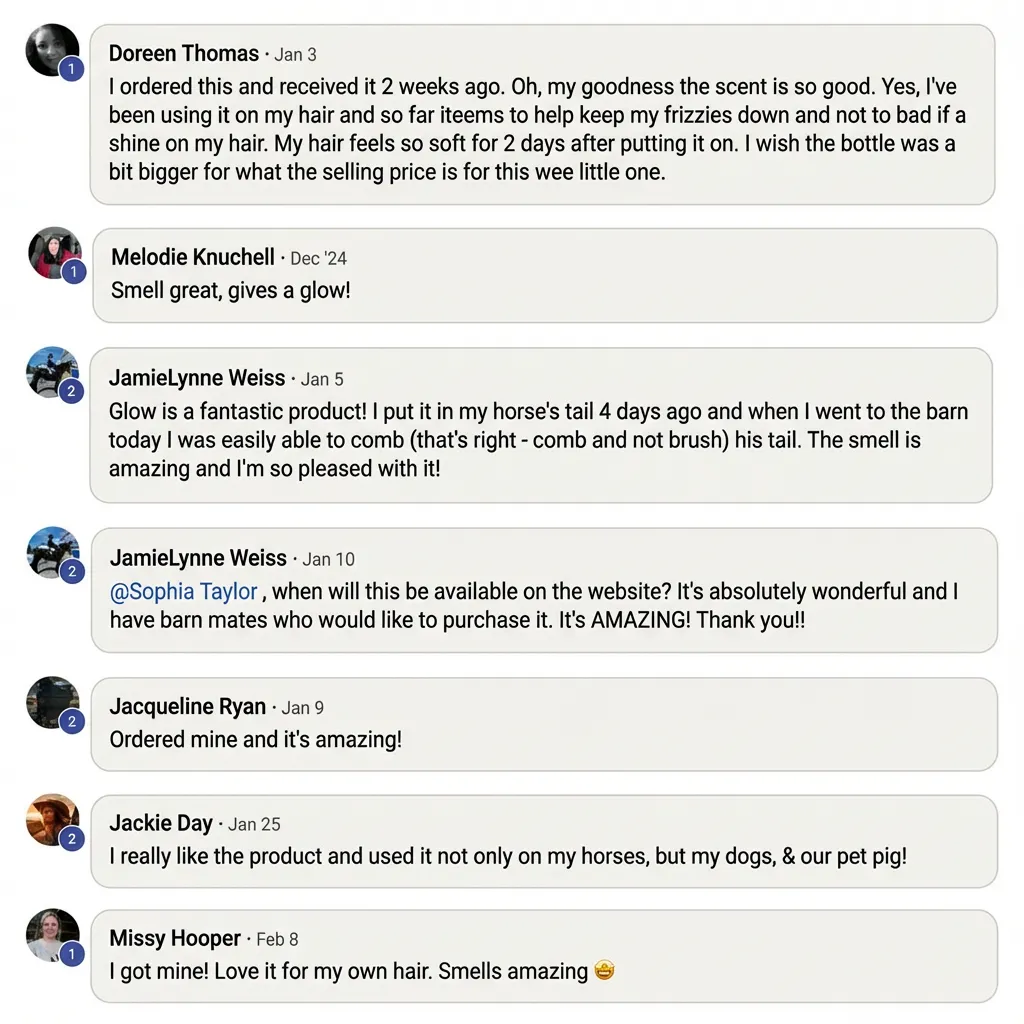Select the Jackie Day author name
This screenshot has width=1024, height=1024.
coord(161,823)
